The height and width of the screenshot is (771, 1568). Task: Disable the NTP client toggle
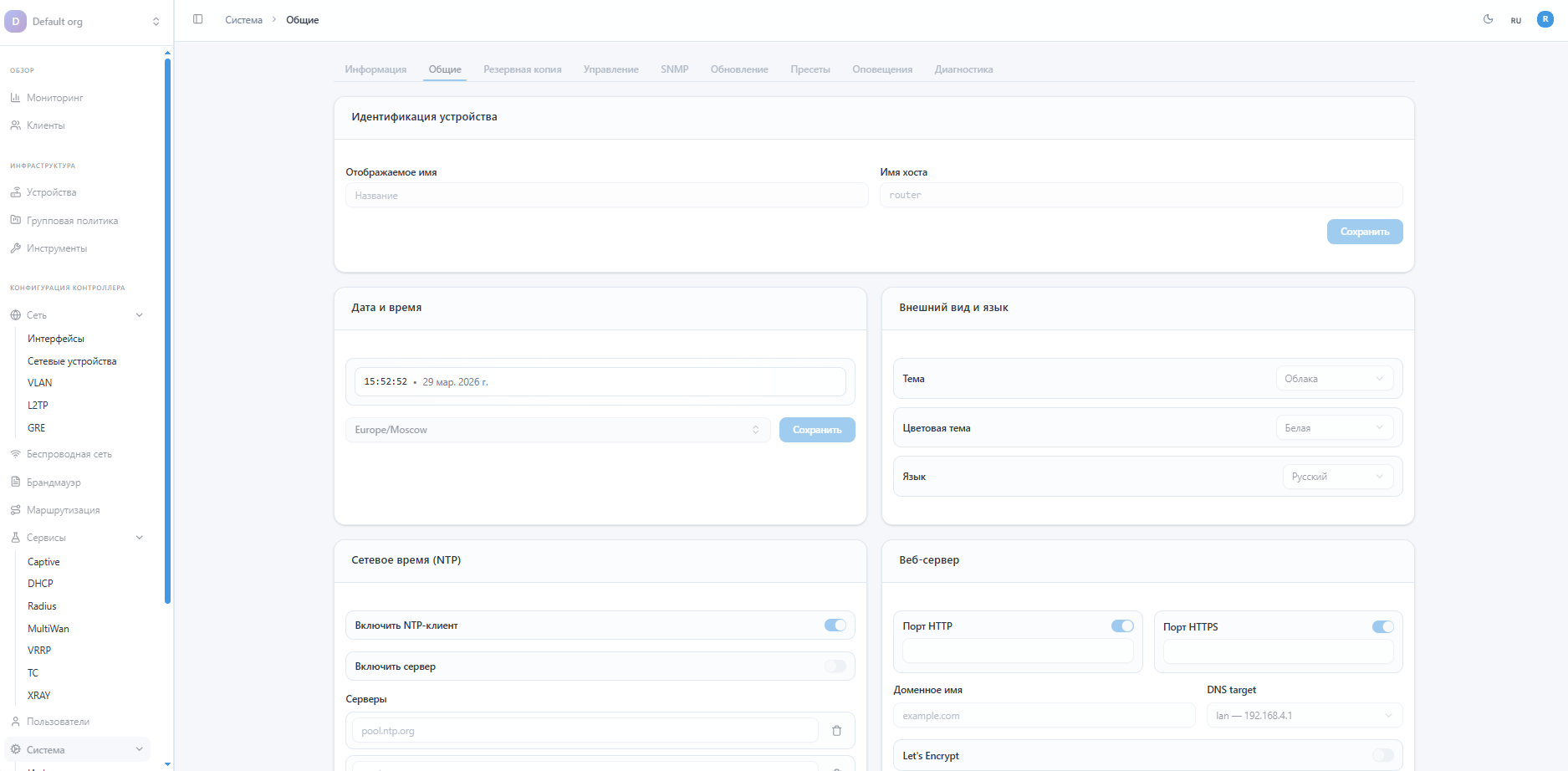[x=835, y=625]
